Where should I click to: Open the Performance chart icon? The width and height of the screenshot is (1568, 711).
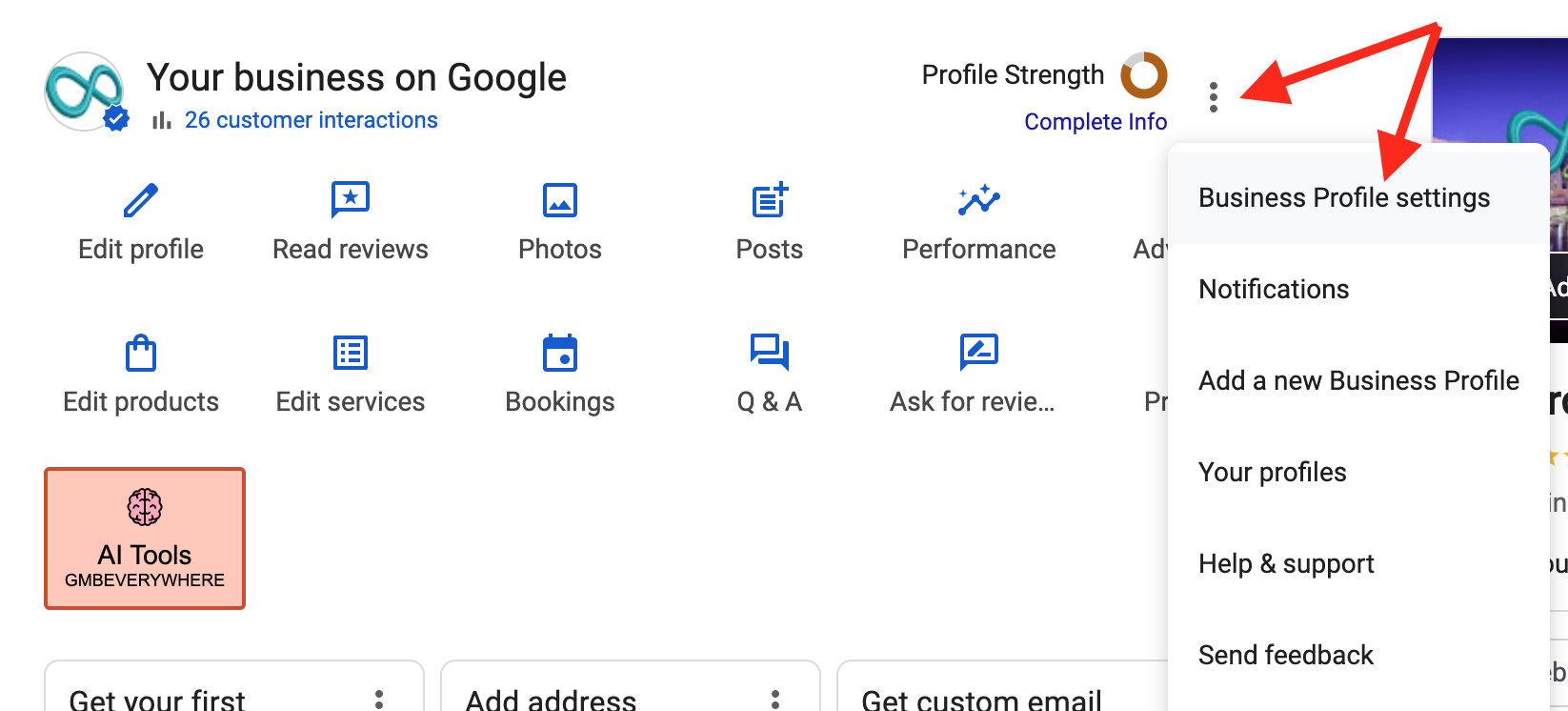[978, 200]
